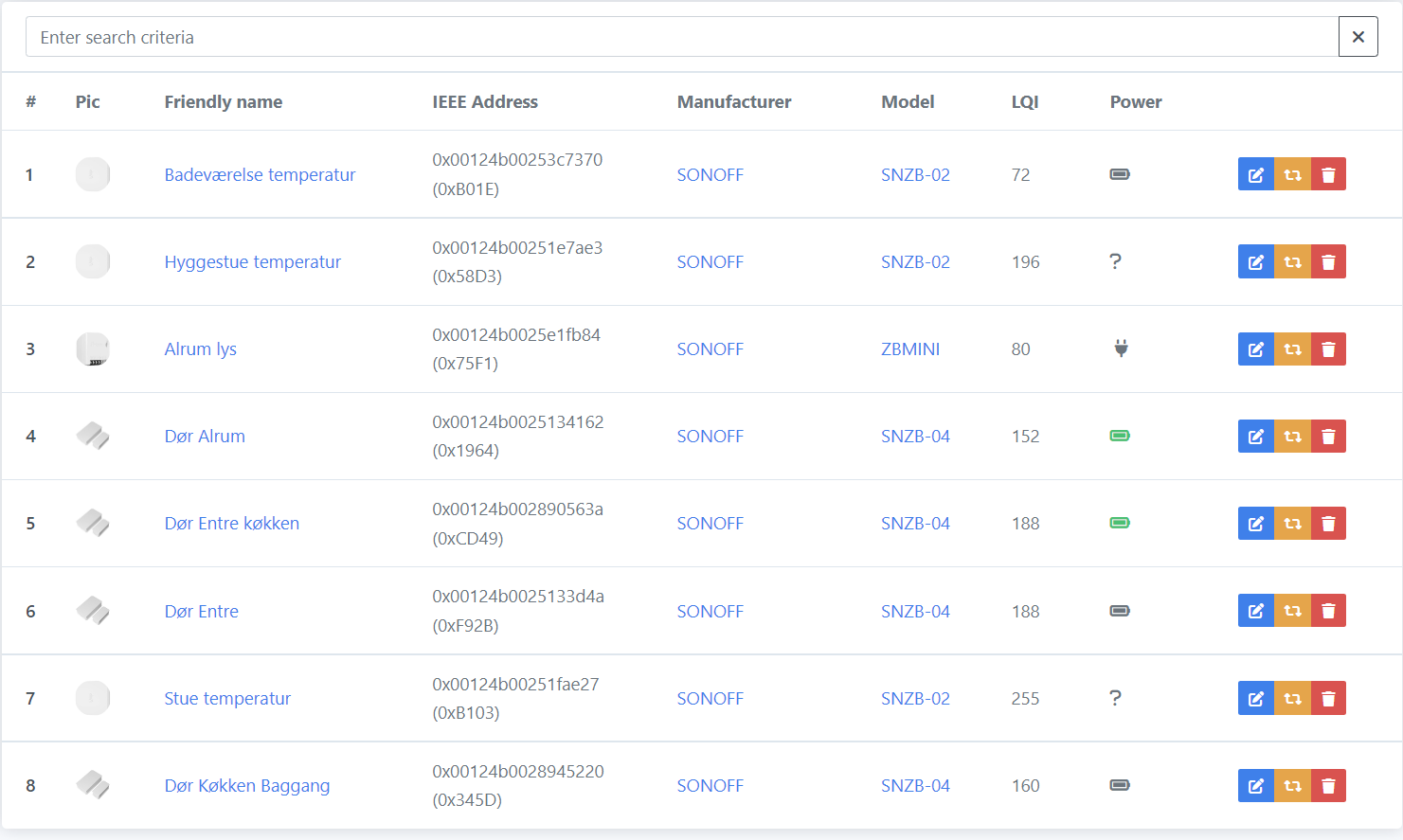Sort the table by Friendly name

(x=224, y=101)
